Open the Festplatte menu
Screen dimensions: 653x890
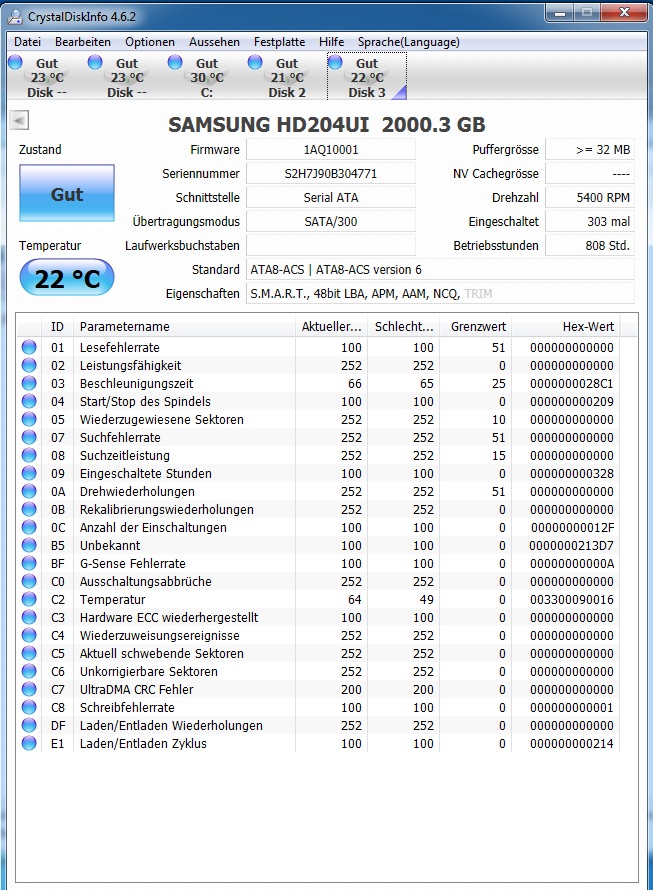click(279, 42)
